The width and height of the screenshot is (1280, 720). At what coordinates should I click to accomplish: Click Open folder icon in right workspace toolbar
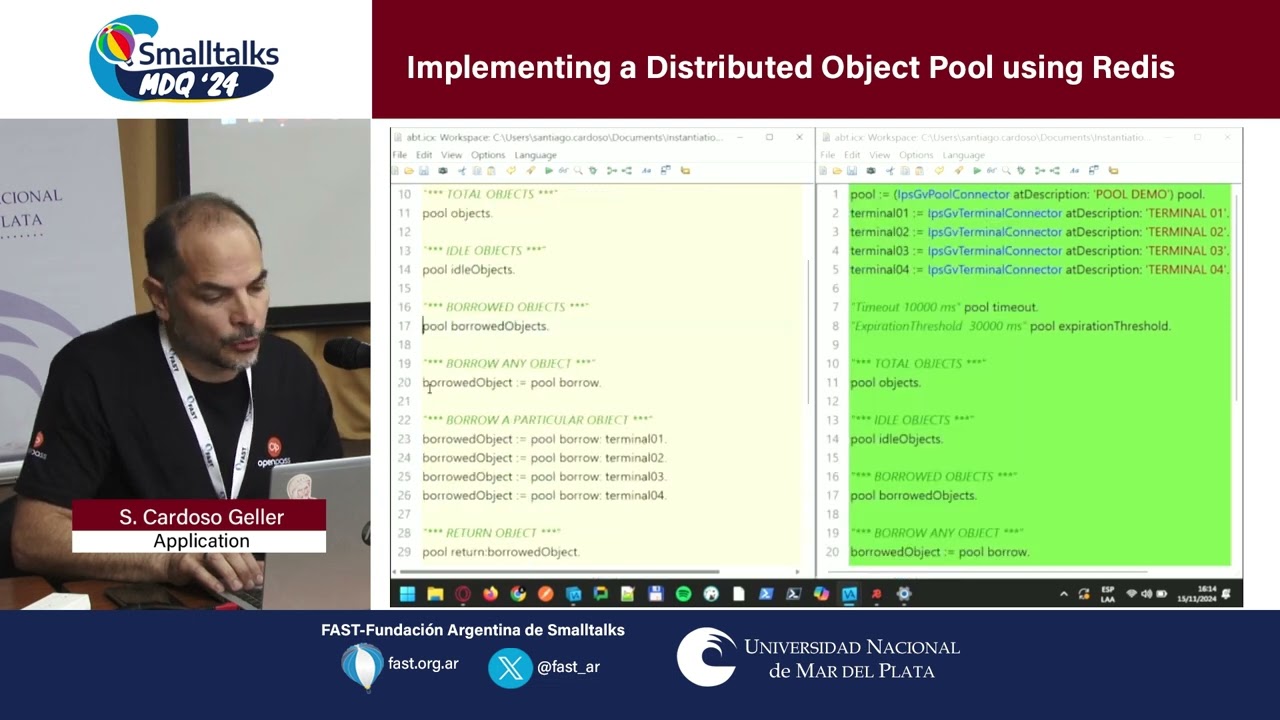837,171
